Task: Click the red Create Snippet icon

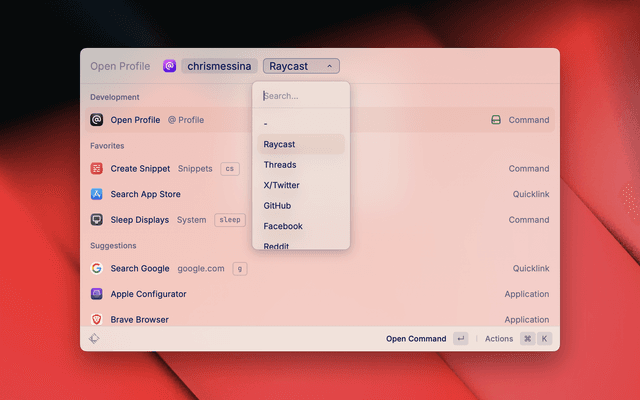Action: point(97,169)
